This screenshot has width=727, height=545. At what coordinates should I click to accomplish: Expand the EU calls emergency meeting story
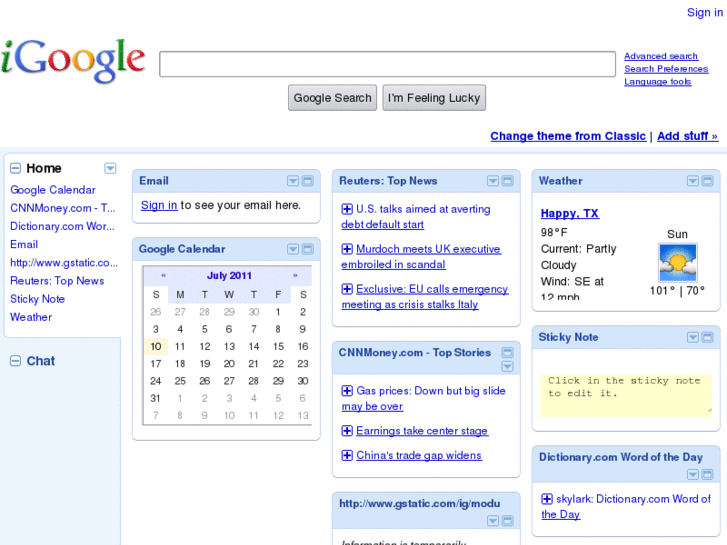[x=347, y=289]
